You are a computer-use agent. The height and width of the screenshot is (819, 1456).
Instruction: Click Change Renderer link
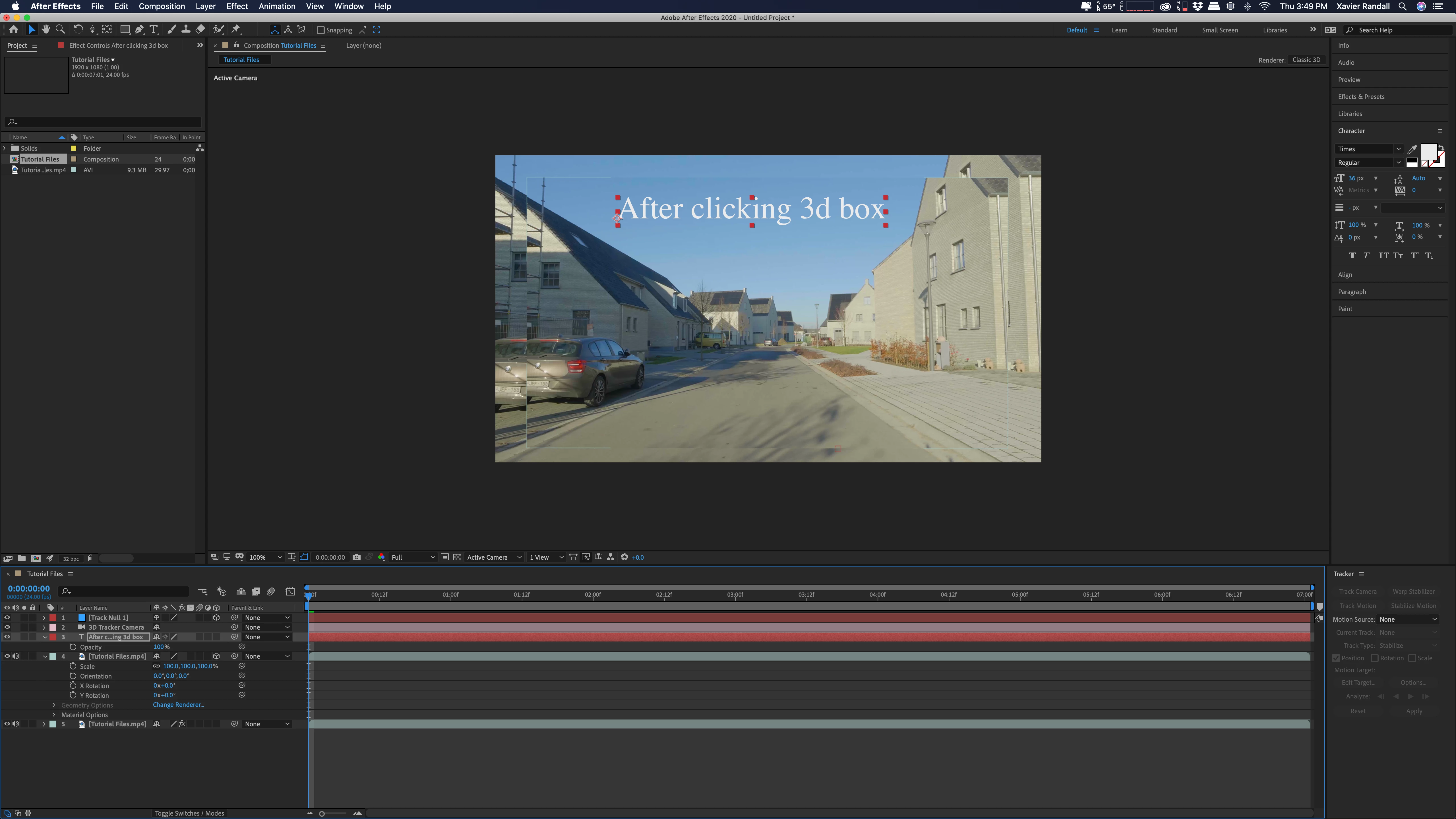178,705
